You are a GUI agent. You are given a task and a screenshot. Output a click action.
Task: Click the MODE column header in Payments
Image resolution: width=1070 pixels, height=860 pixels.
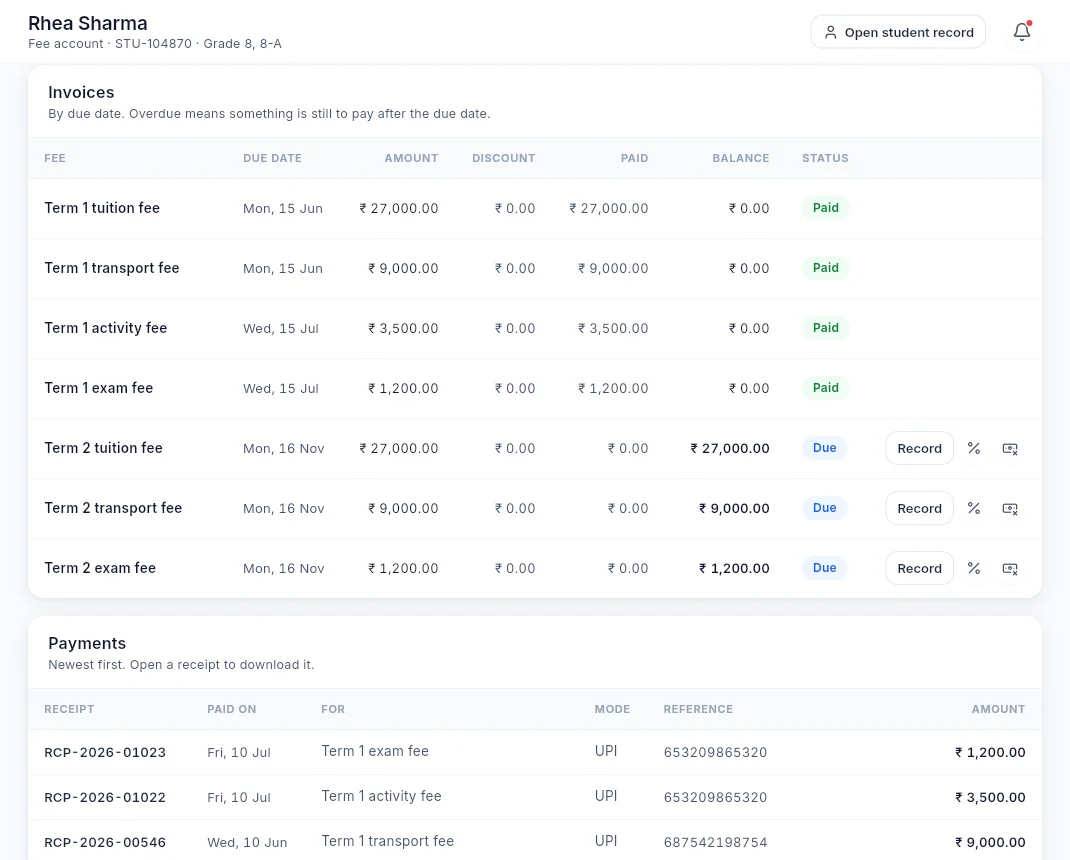click(612, 709)
